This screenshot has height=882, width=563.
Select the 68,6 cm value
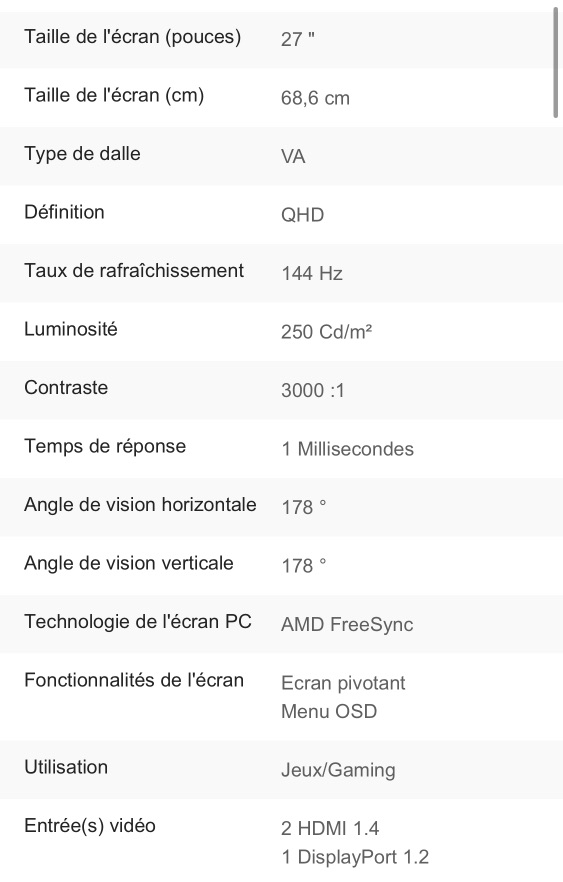coord(315,98)
